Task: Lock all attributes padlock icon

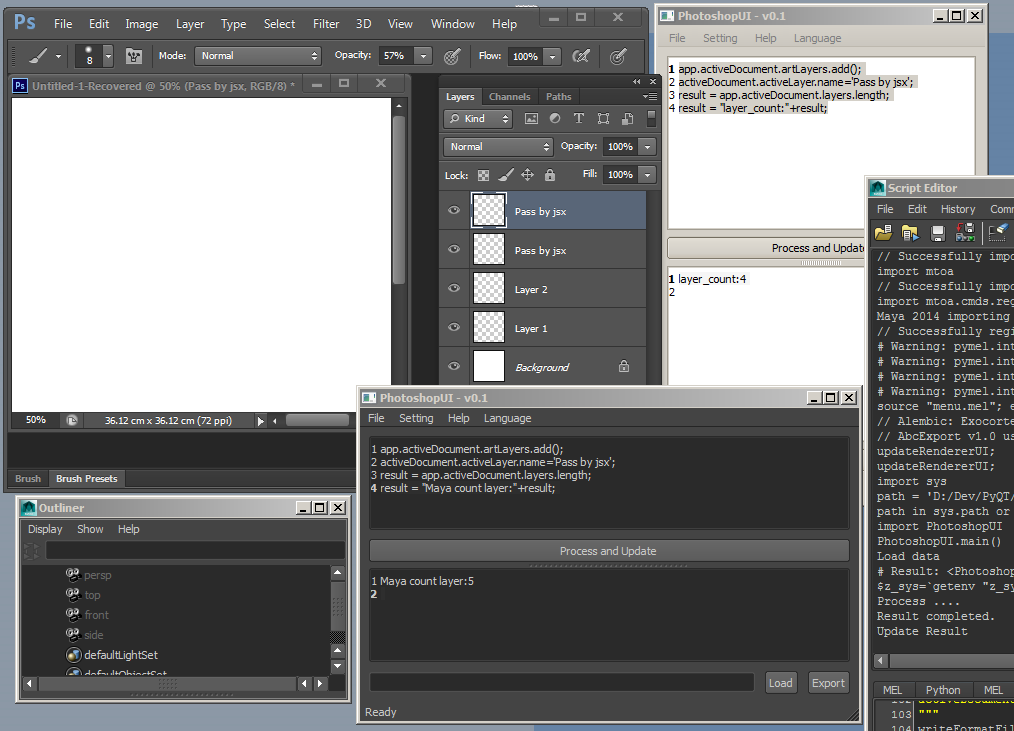Action: pos(550,175)
